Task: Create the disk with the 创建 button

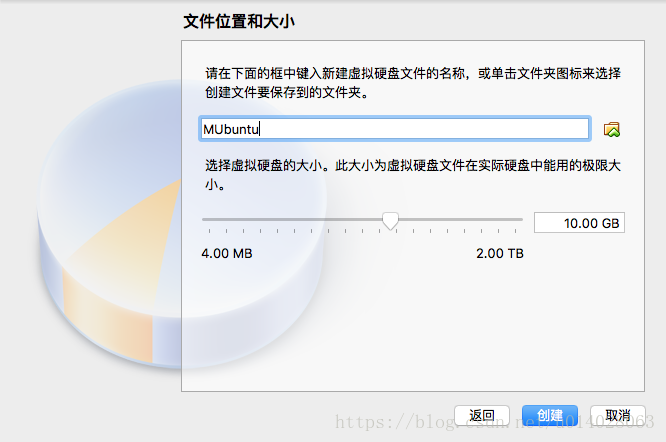Action: tap(550, 415)
